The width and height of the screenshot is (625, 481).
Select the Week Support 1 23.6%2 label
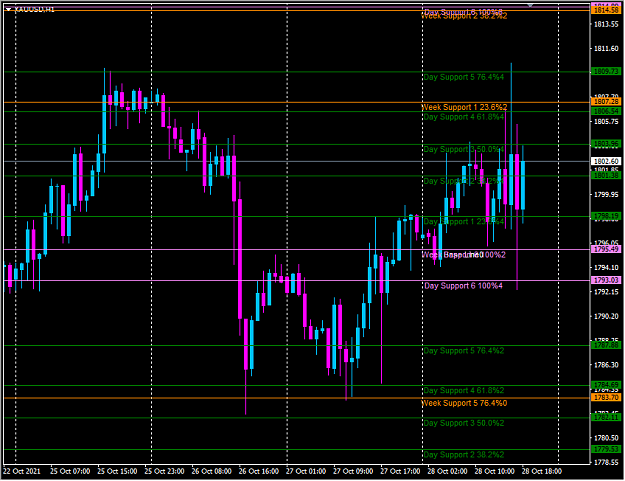click(x=464, y=107)
